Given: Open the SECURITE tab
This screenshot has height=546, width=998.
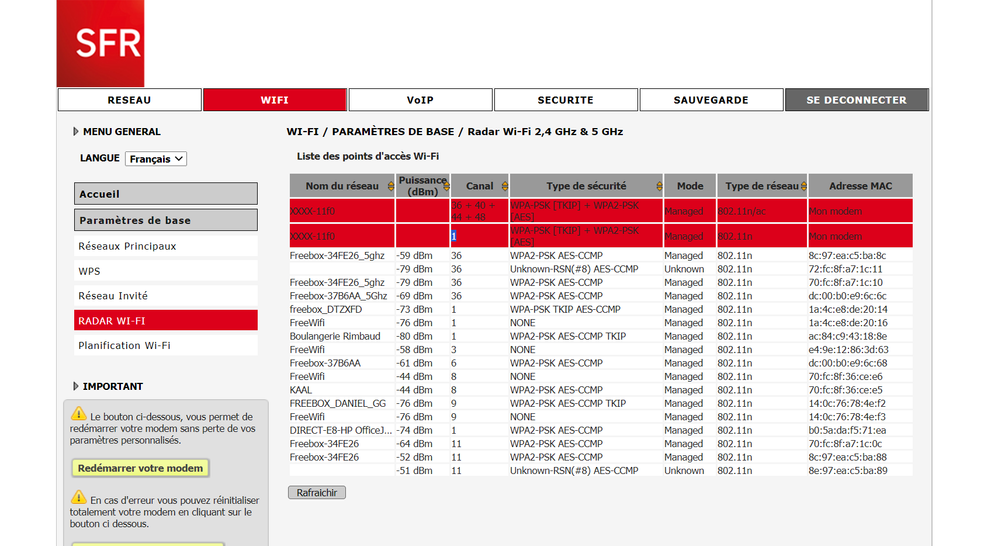Looking at the screenshot, I should 565,100.
